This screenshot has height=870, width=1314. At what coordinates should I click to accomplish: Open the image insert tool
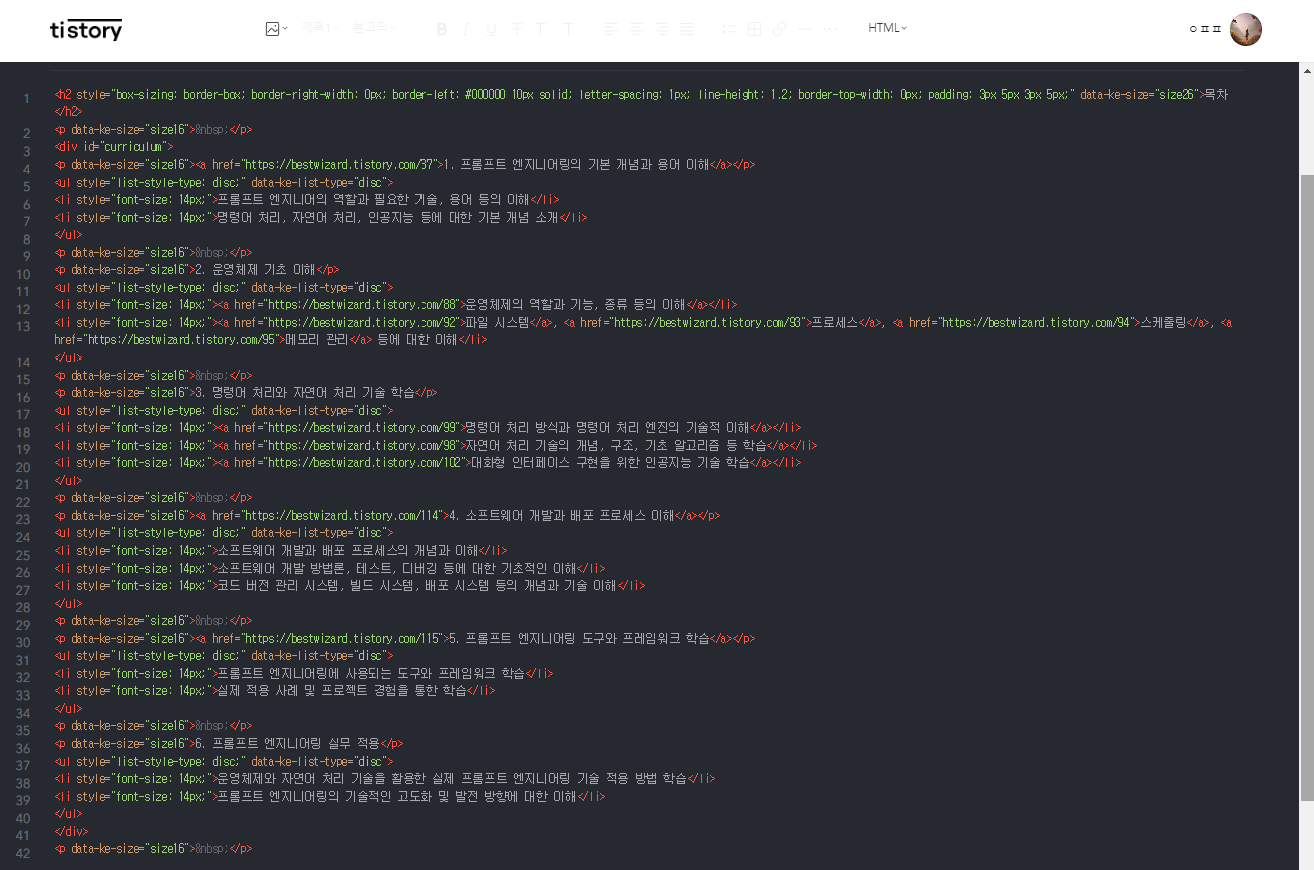[x=272, y=28]
